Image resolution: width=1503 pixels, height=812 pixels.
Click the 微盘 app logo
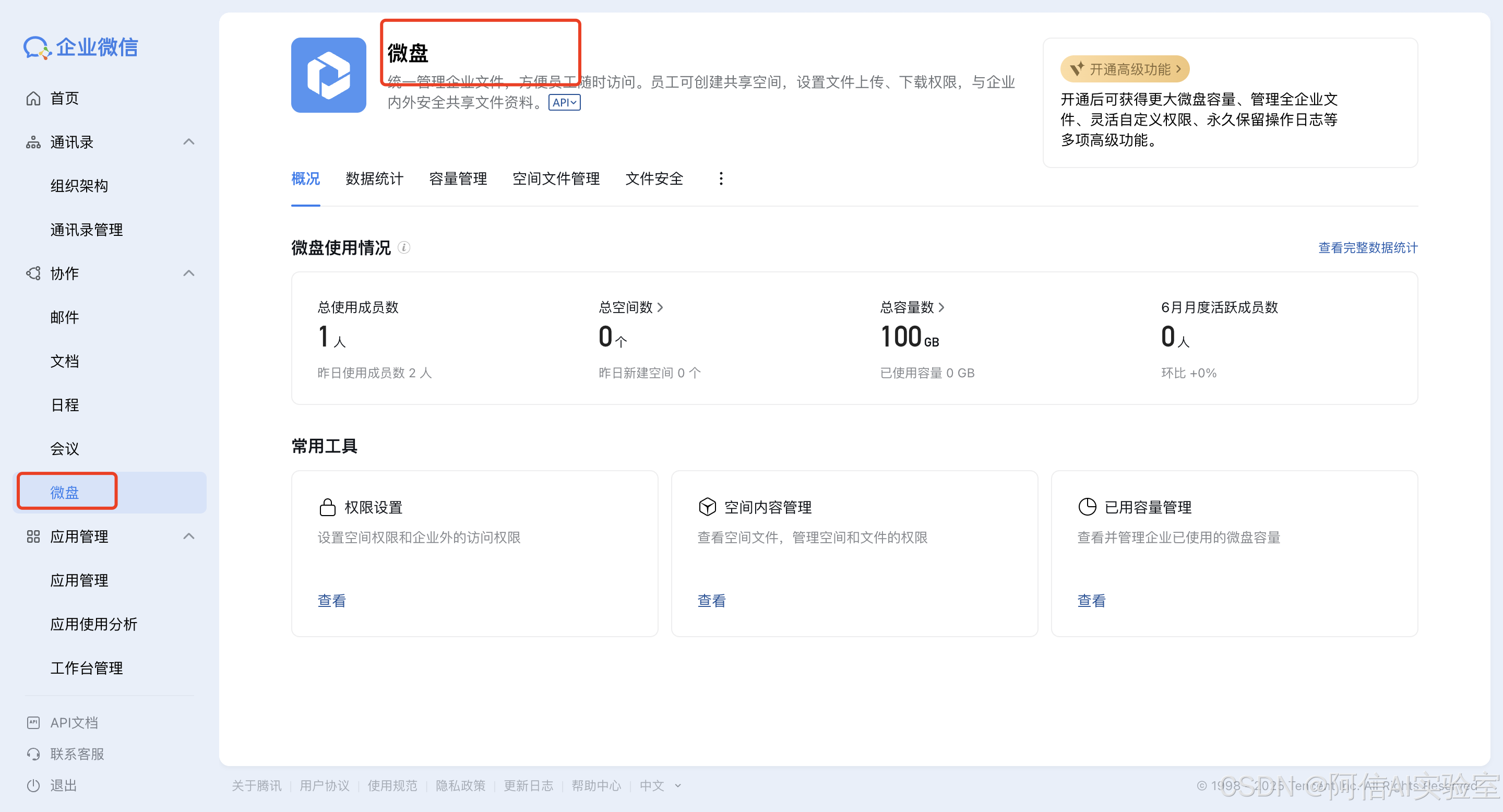click(x=328, y=75)
